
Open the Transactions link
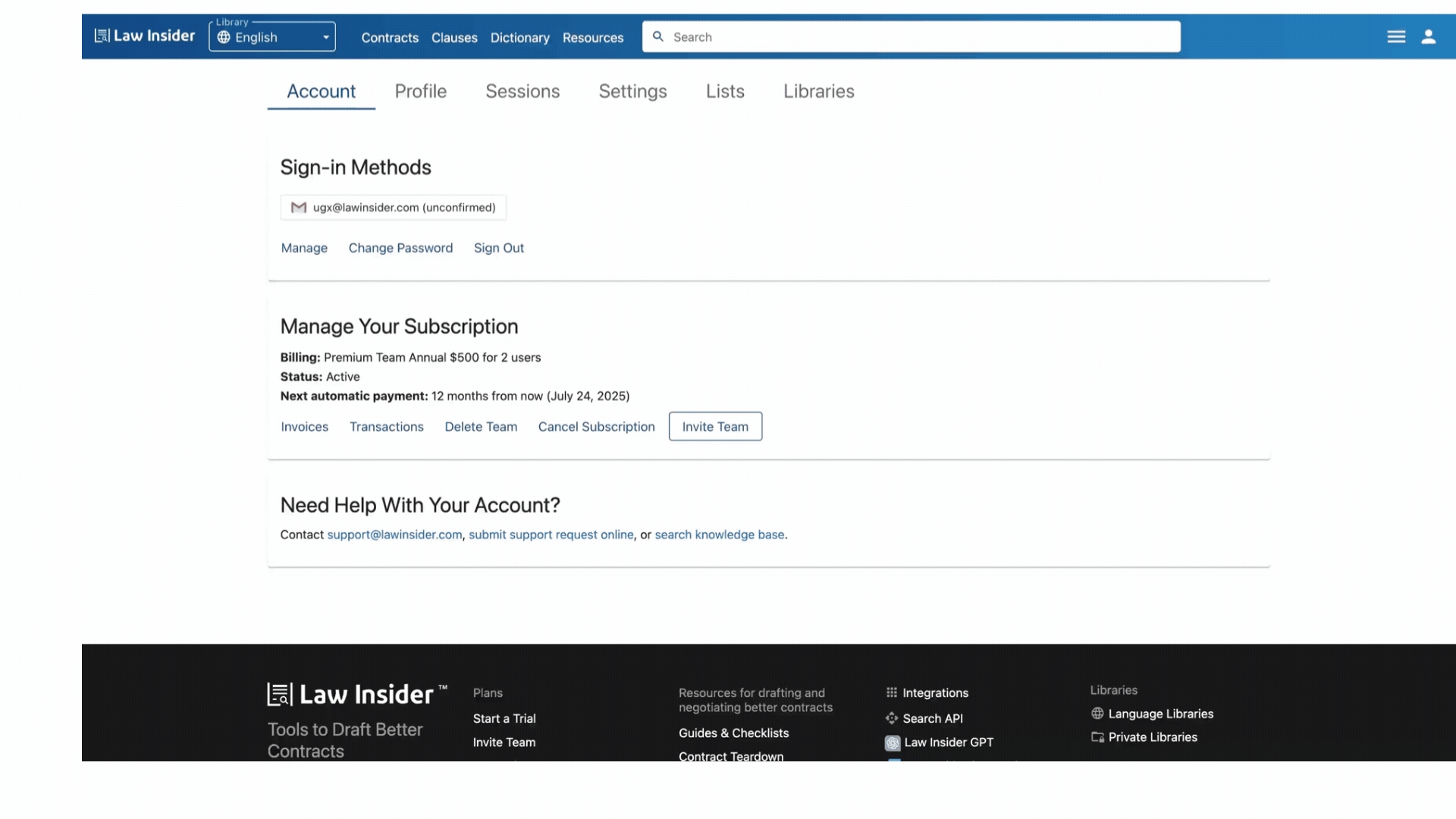pos(387,427)
